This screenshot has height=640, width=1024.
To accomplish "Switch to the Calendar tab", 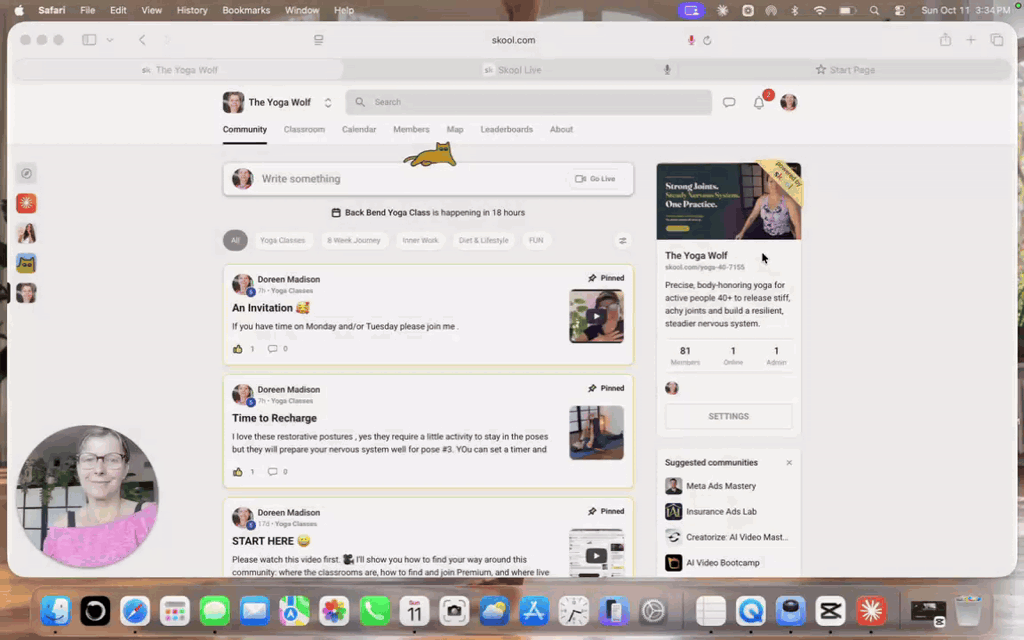I will pyautogui.click(x=359, y=129).
